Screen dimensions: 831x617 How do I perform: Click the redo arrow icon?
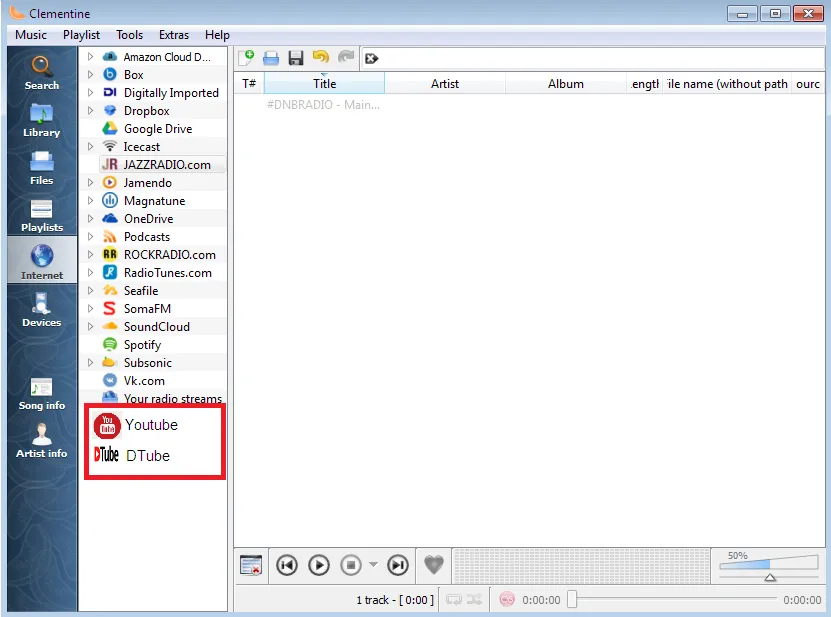pos(346,57)
